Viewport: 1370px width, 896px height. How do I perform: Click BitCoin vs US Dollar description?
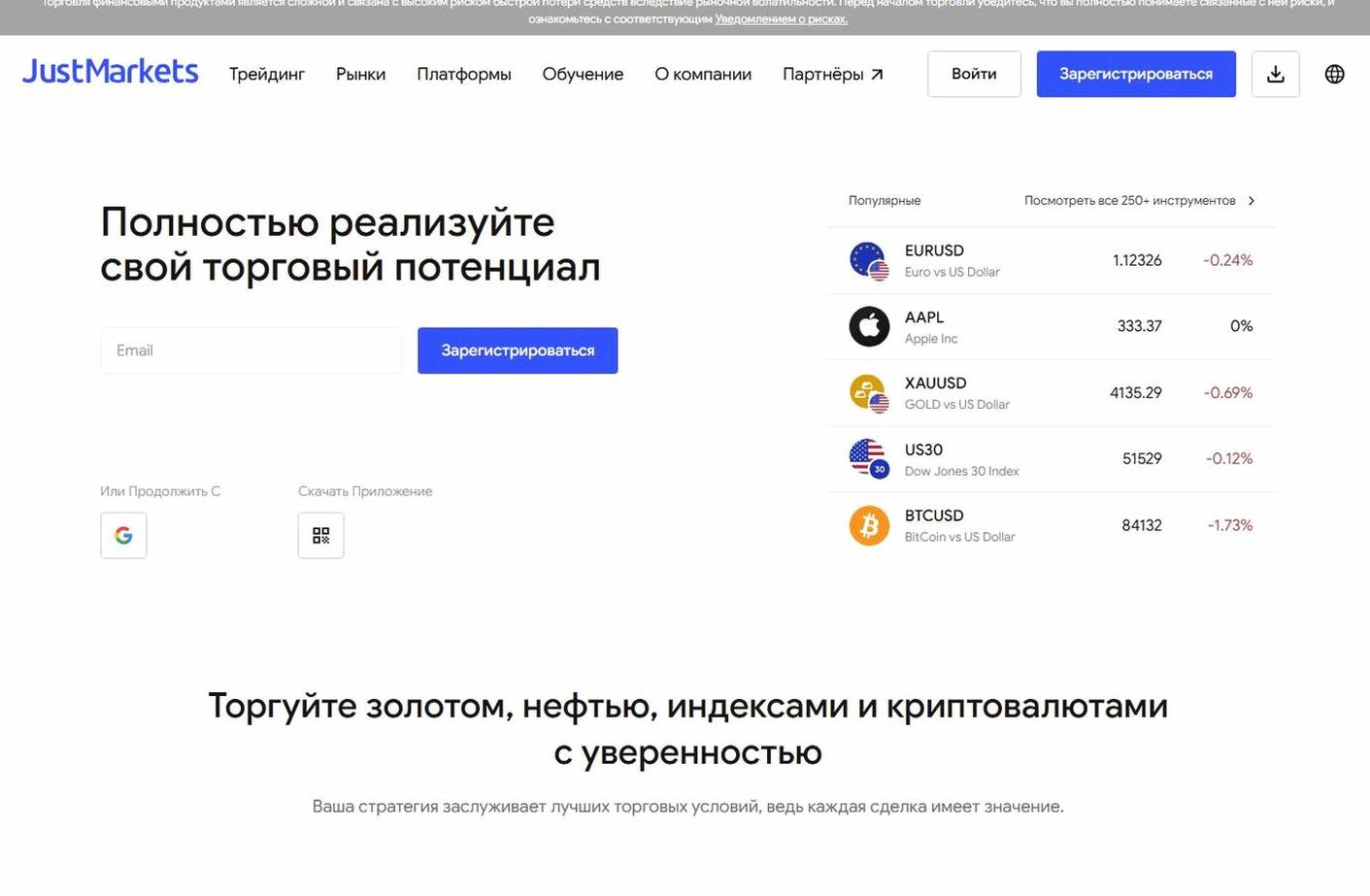[x=959, y=537]
